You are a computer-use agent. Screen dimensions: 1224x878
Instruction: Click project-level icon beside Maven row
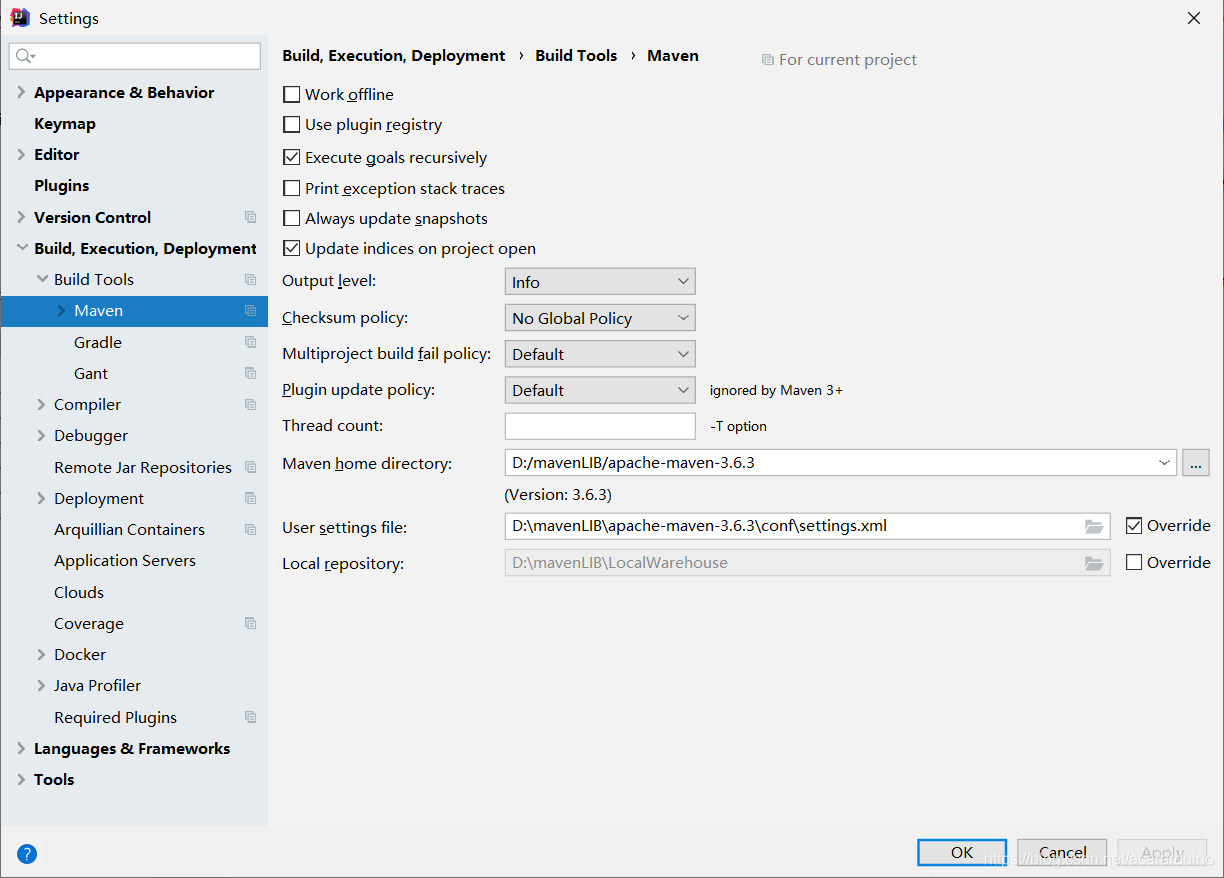(x=250, y=311)
